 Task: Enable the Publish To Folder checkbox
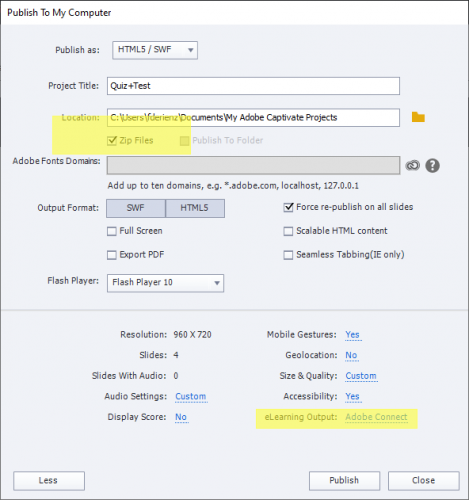184,141
